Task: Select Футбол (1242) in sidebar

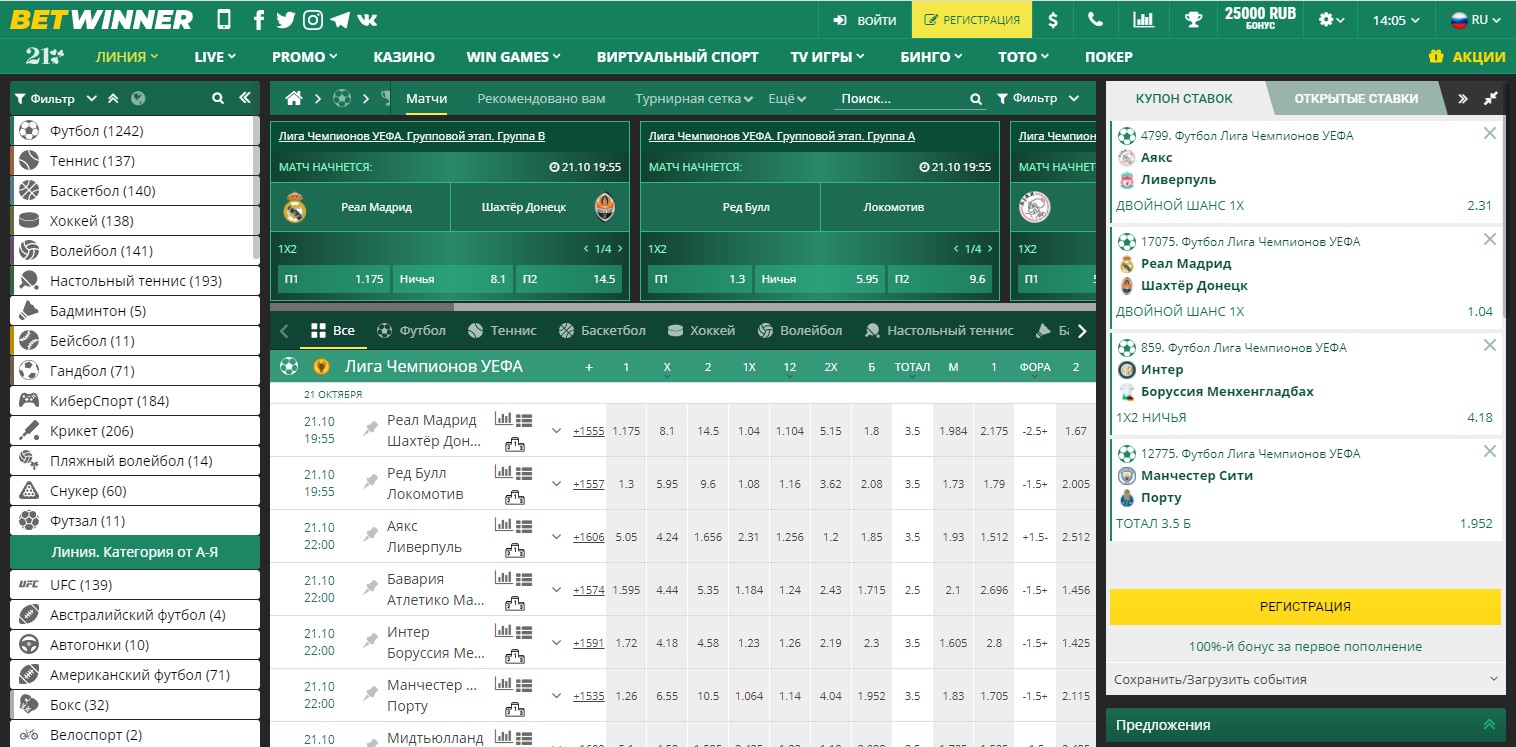Action: click(136, 130)
